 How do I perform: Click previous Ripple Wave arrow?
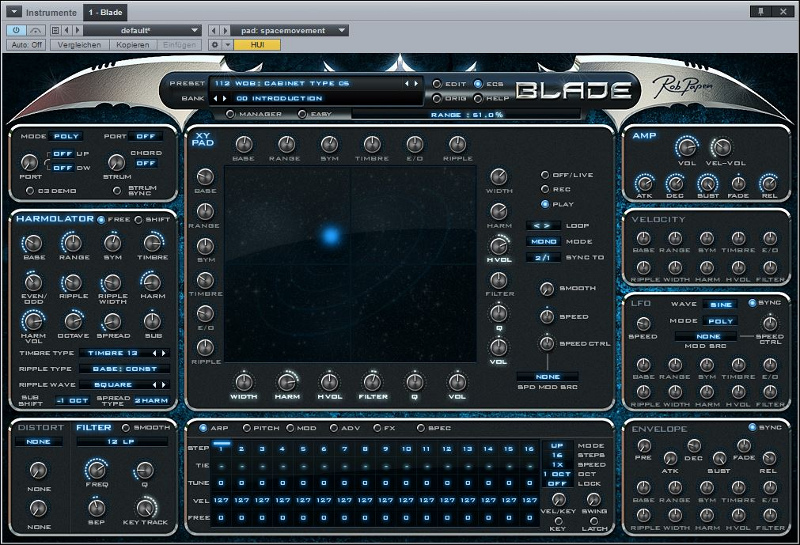[155, 384]
